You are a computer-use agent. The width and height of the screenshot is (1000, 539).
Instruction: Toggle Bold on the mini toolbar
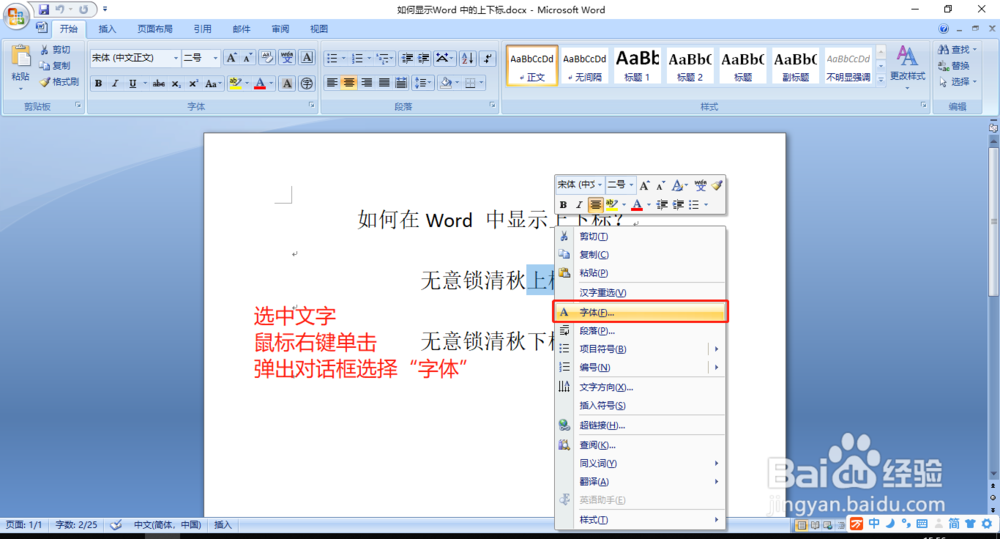(x=563, y=205)
